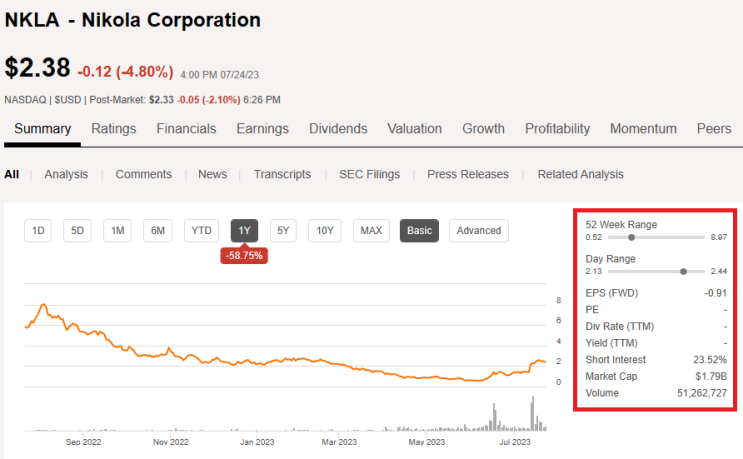743x459 pixels.
Task: Click the day low value 2.13
Action: [593, 271]
